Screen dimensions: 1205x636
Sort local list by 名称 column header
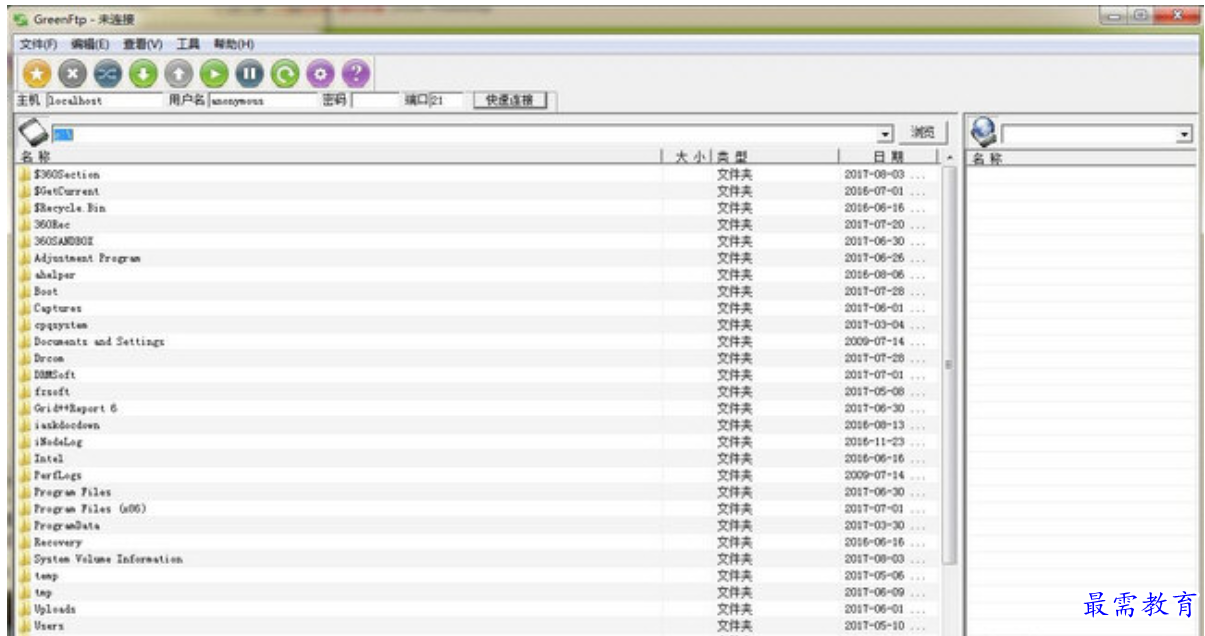(x=339, y=157)
